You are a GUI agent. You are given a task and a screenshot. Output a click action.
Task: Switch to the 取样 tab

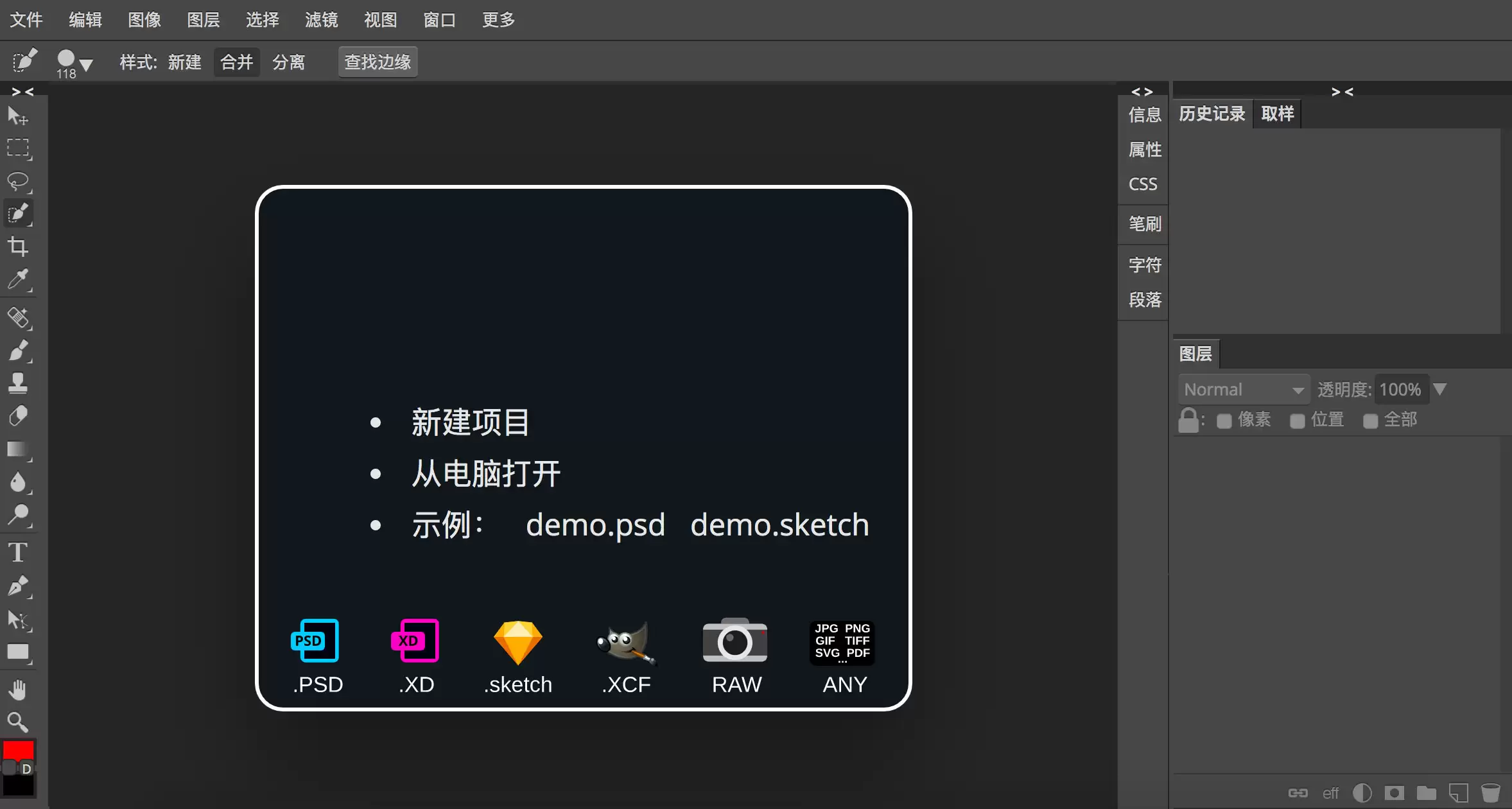coord(1277,114)
